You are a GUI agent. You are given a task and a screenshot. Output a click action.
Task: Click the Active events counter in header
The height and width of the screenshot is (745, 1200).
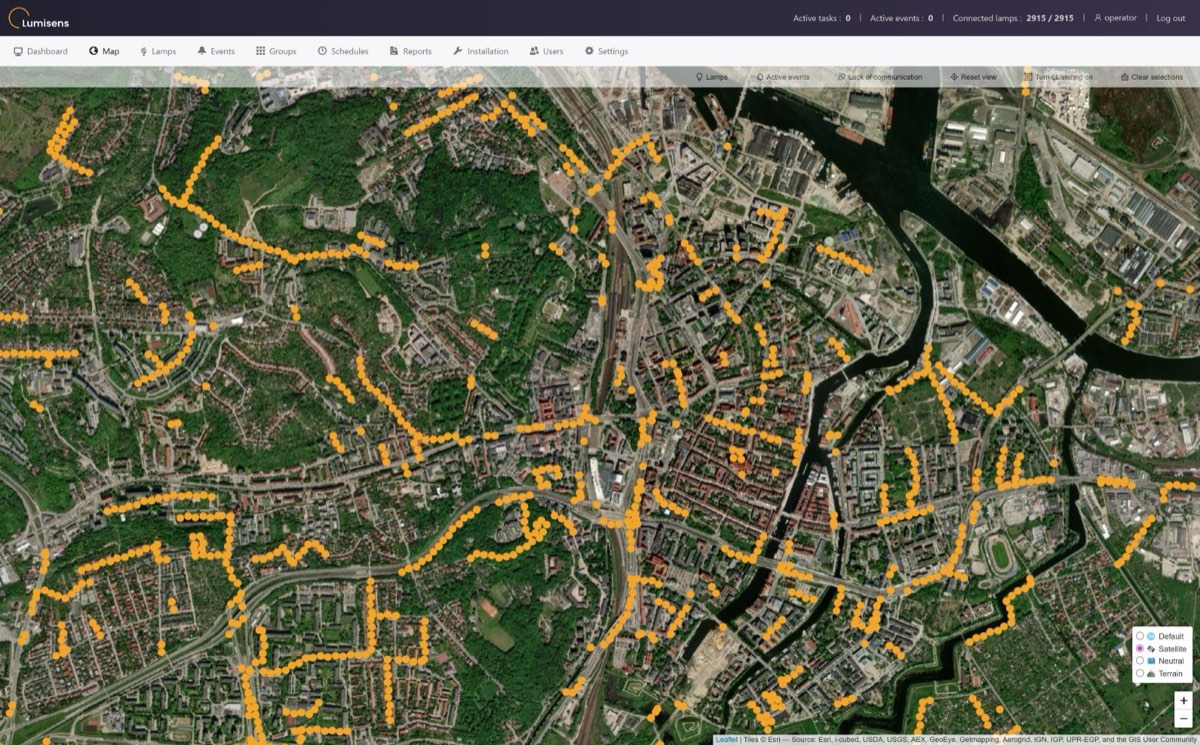click(x=901, y=18)
